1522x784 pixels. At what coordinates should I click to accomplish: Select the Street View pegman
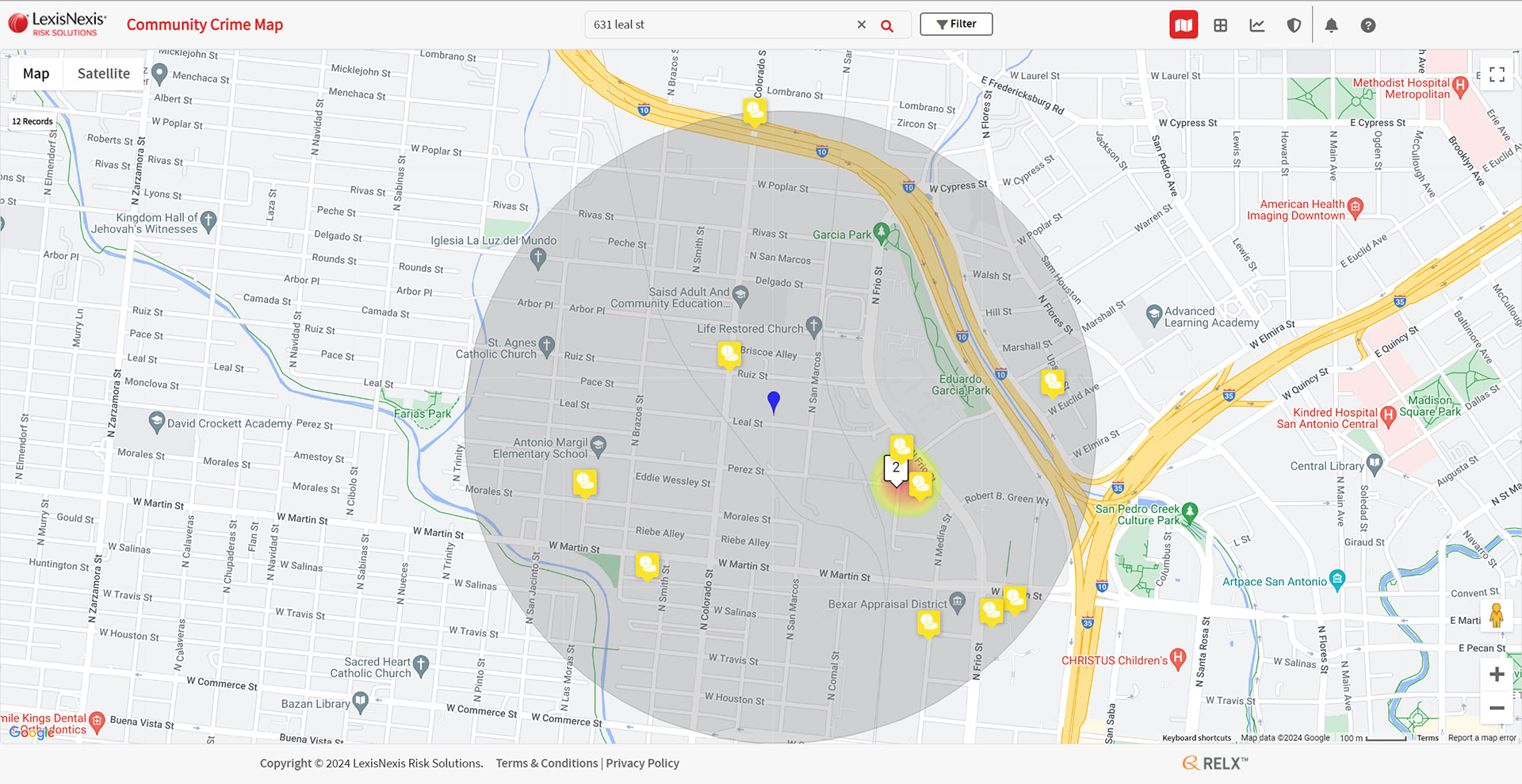tap(1497, 616)
